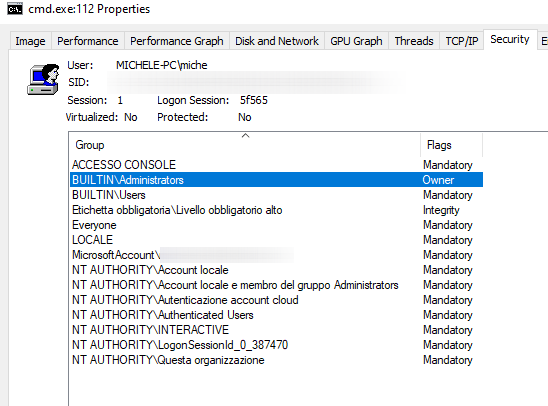Open the TCP/IP tab
This screenshot has height=406, width=548.
[462, 41]
